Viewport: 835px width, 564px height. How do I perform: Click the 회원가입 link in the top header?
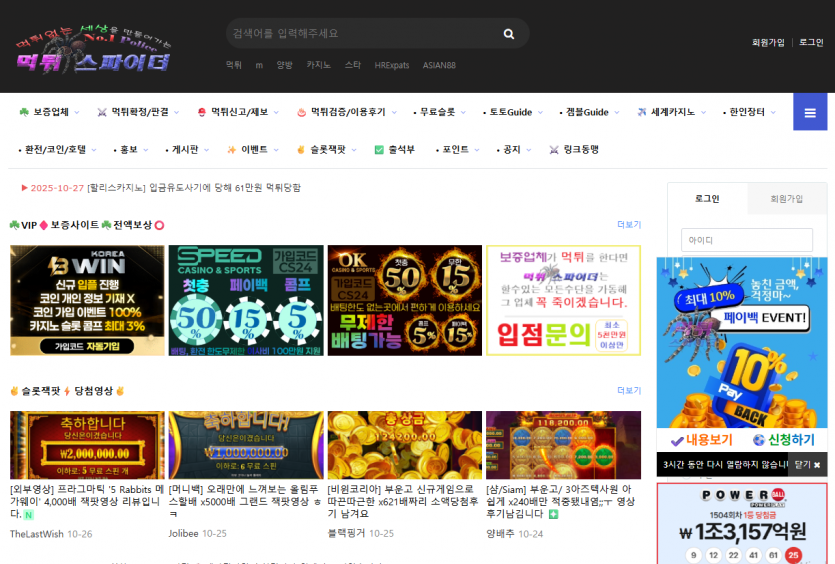coord(768,42)
